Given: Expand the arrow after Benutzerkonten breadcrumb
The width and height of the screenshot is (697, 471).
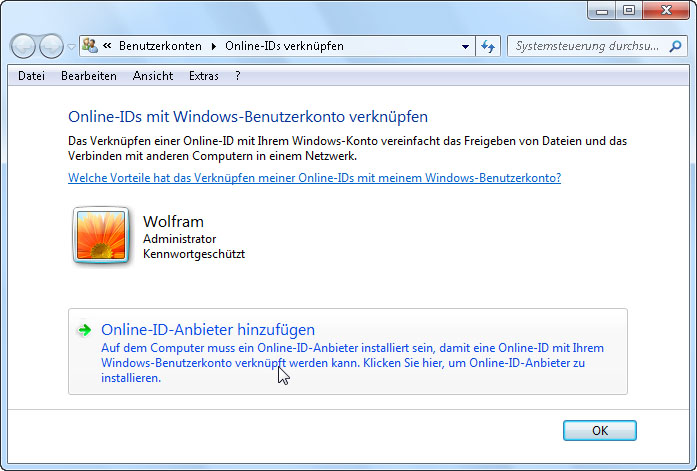Looking at the screenshot, I should coord(213,46).
